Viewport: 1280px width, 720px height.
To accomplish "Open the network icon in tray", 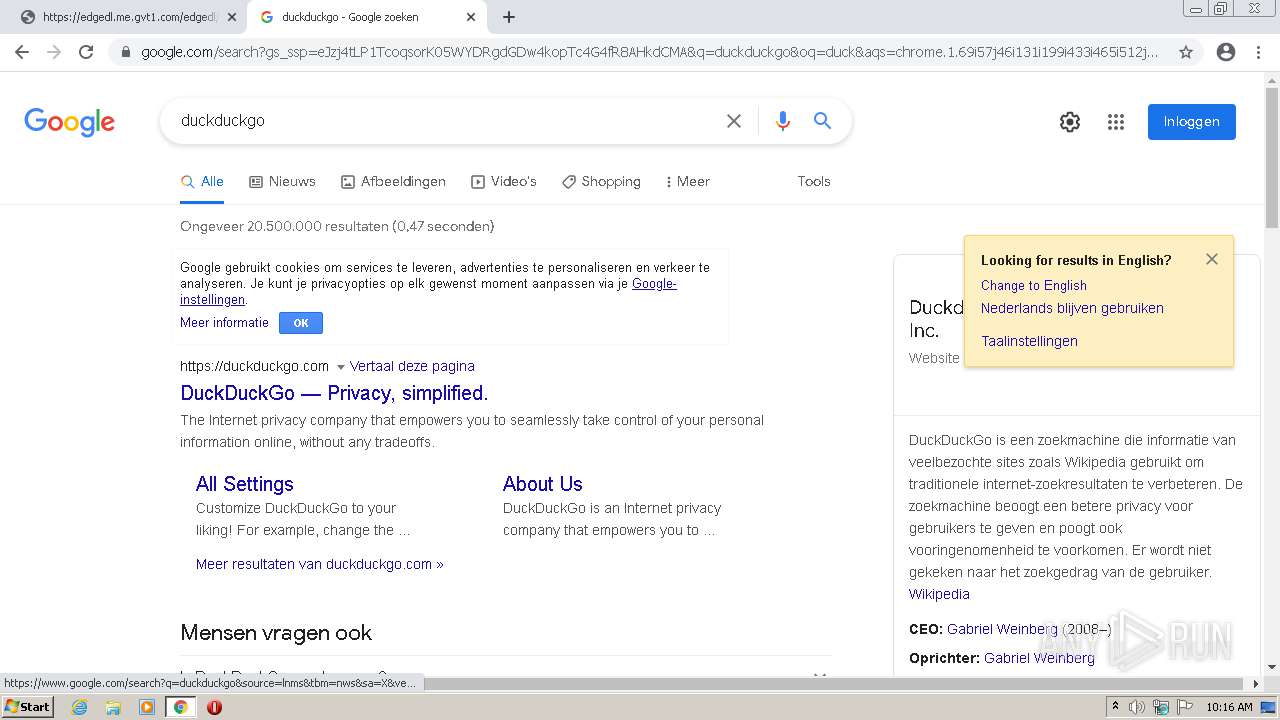I will pyautogui.click(x=1161, y=707).
